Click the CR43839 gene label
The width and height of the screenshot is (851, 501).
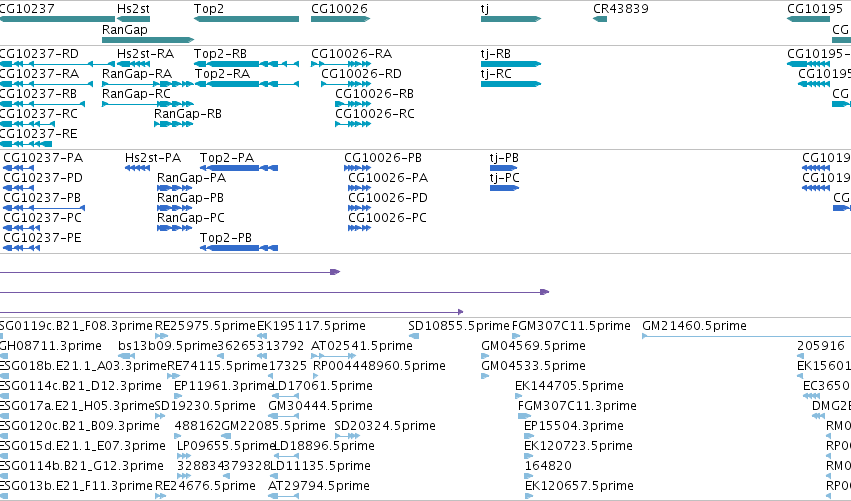point(620,9)
